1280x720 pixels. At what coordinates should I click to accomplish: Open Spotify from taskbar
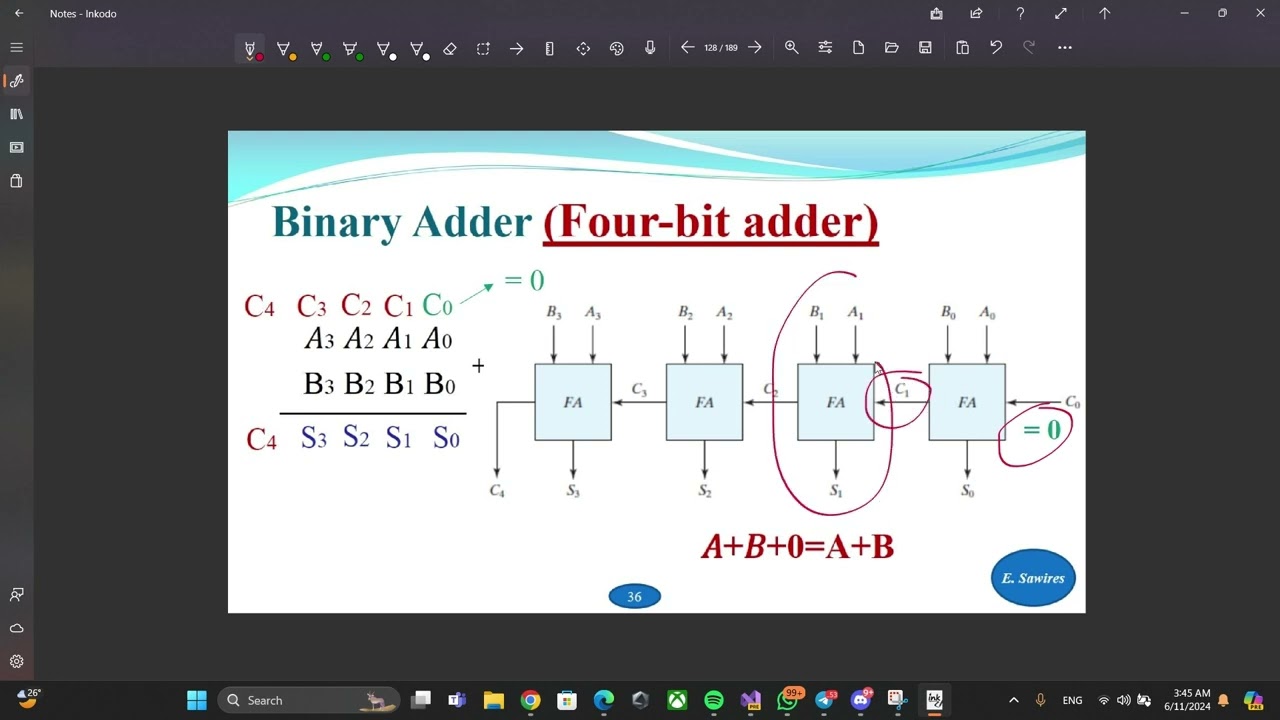point(713,700)
